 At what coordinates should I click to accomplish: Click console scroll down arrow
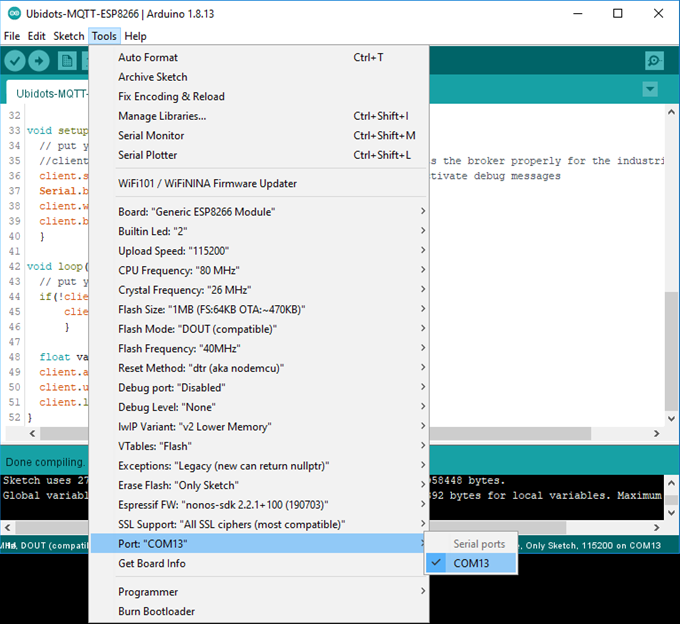(x=671, y=513)
